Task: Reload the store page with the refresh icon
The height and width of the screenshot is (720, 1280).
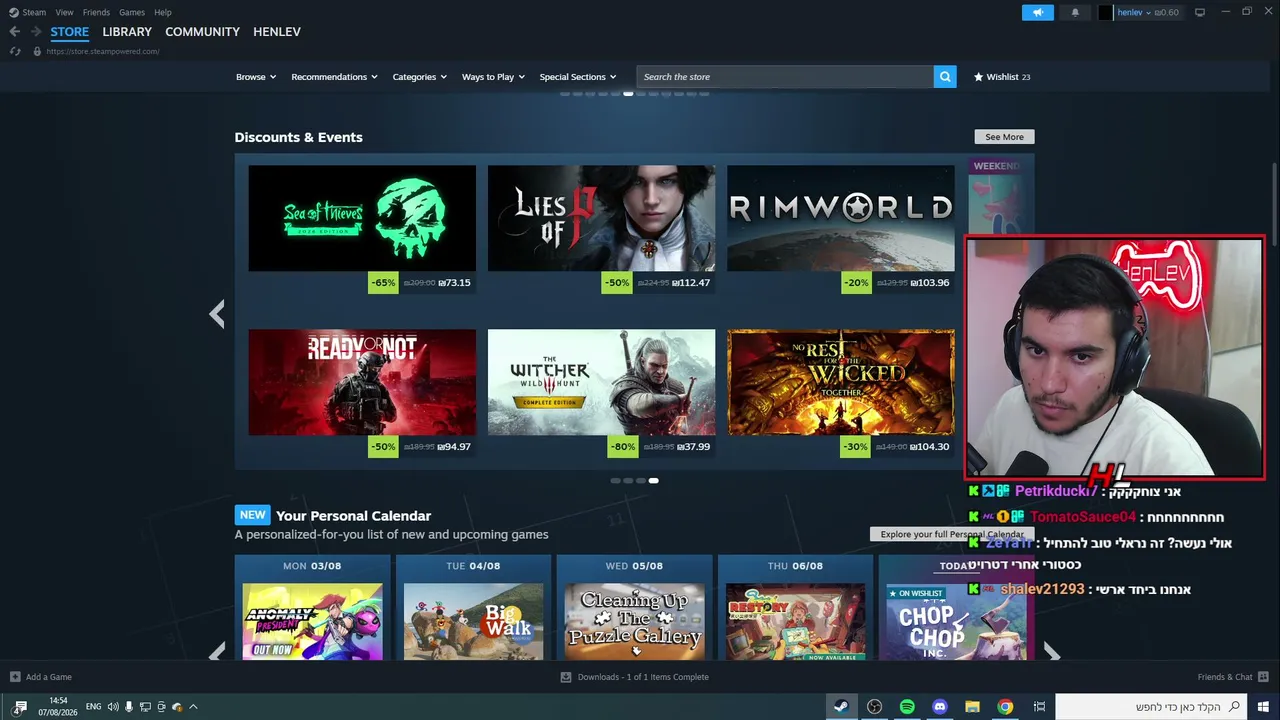Action: (15, 51)
